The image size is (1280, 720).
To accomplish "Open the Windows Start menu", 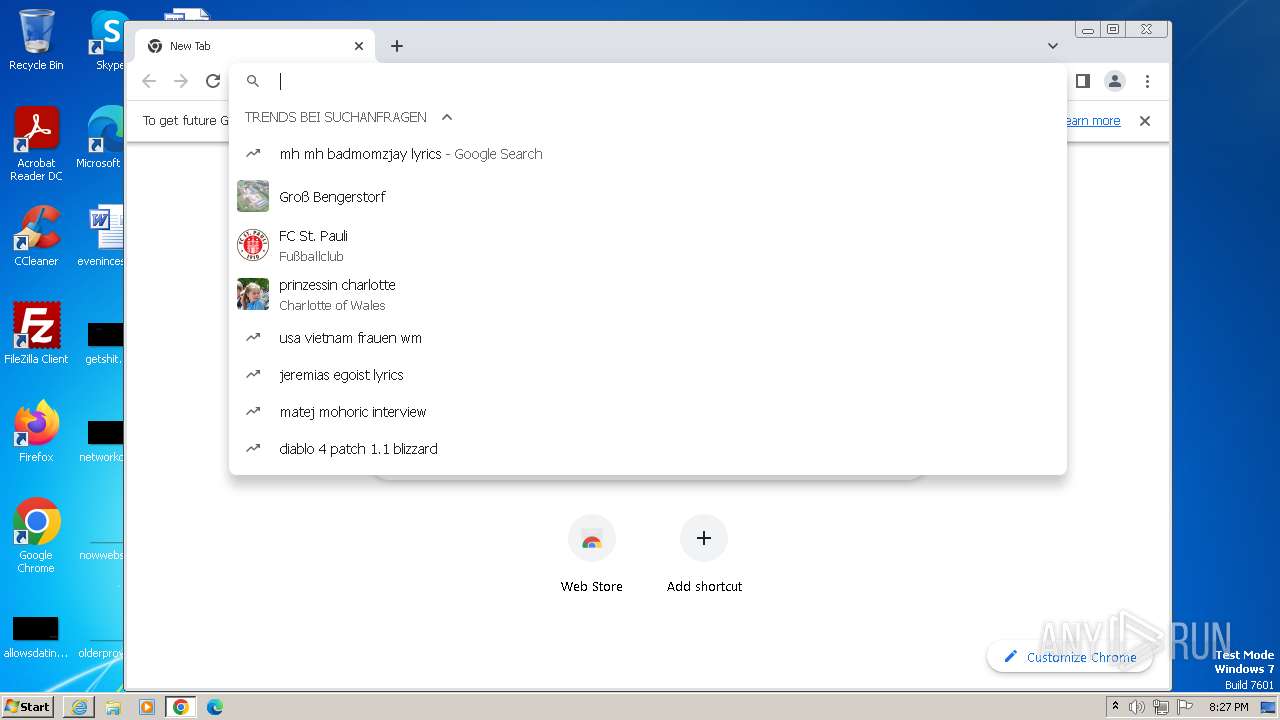I will pos(28,706).
